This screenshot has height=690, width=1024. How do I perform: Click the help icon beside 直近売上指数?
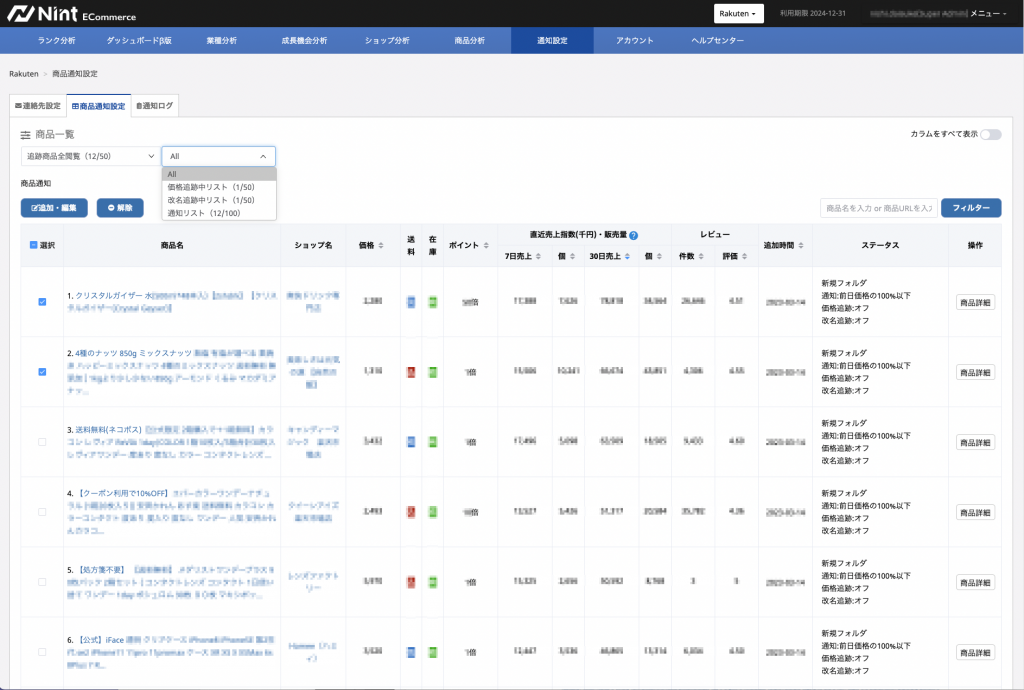[634, 236]
